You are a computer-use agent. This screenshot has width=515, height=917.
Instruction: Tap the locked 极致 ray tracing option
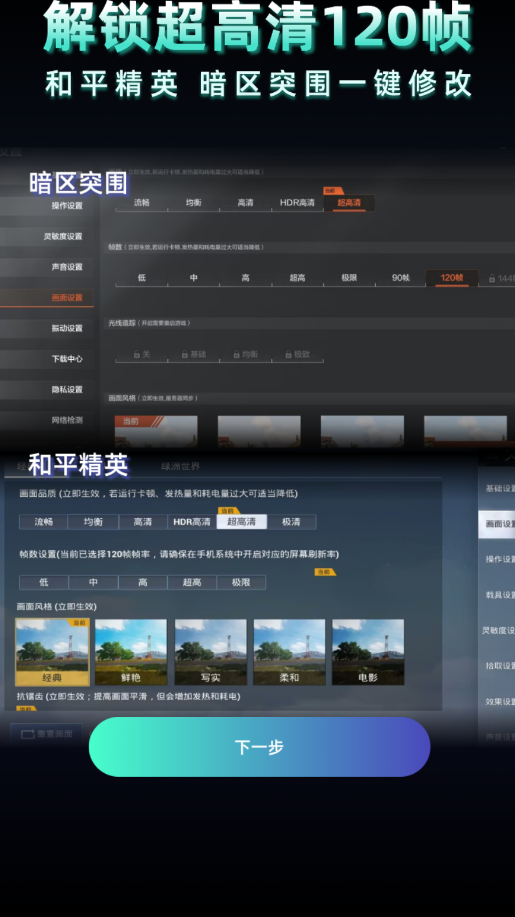(x=297, y=354)
